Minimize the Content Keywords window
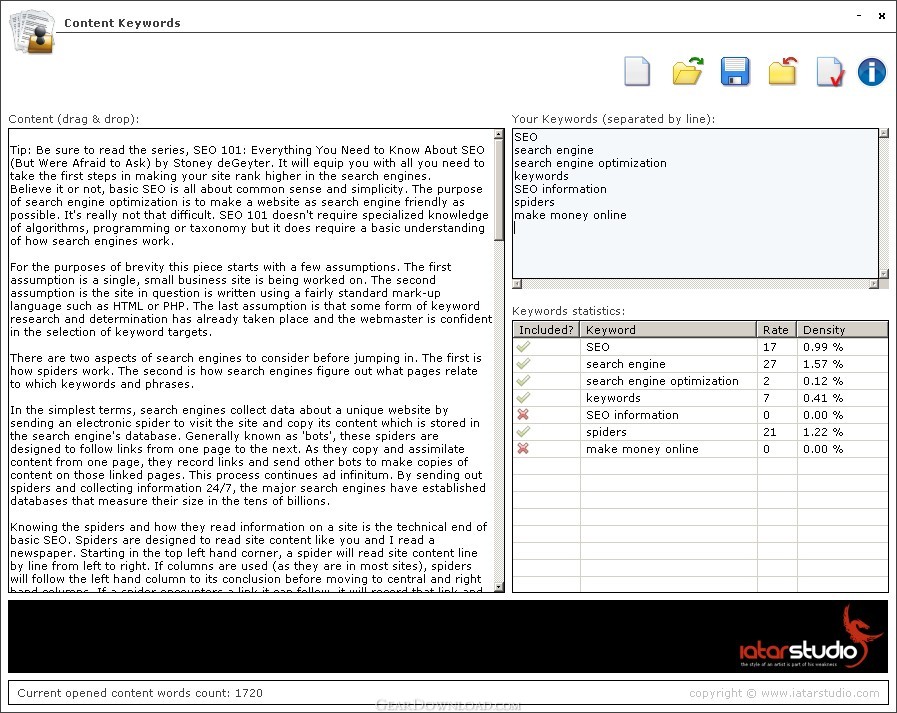The height and width of the screenshot is (713, 897). pos(859,16)
